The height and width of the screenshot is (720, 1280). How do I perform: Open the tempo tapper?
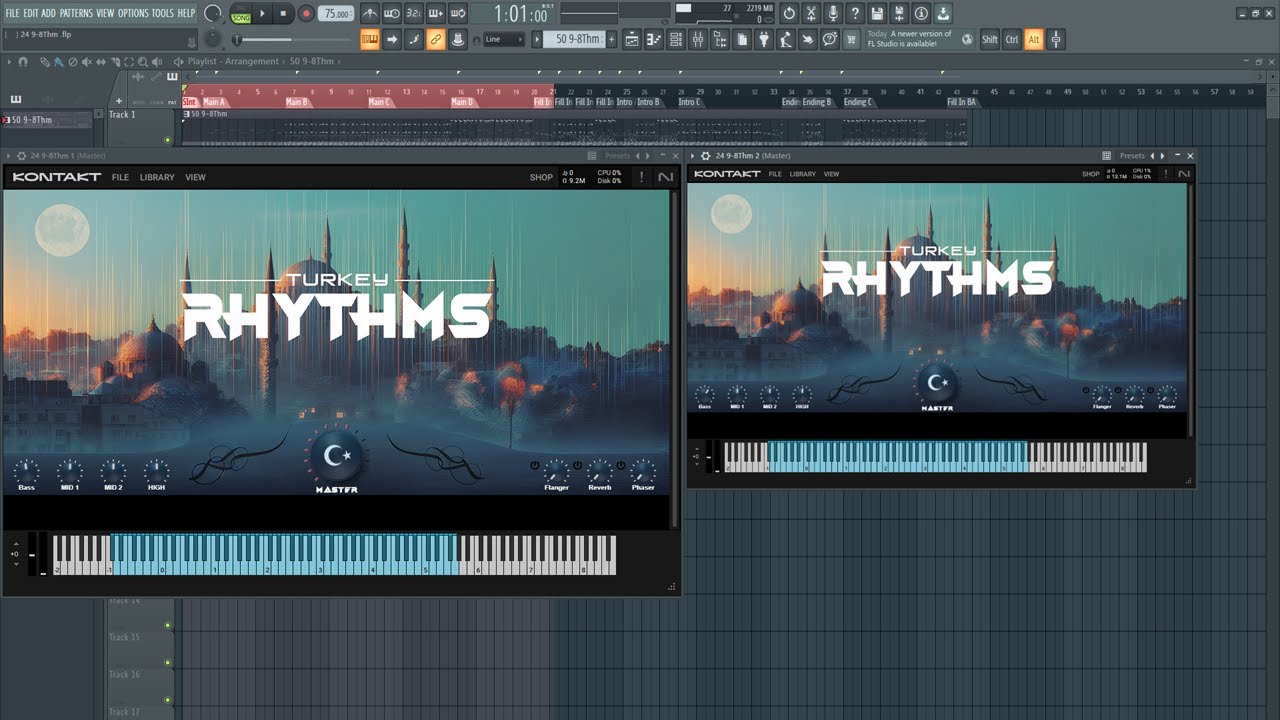786,39
